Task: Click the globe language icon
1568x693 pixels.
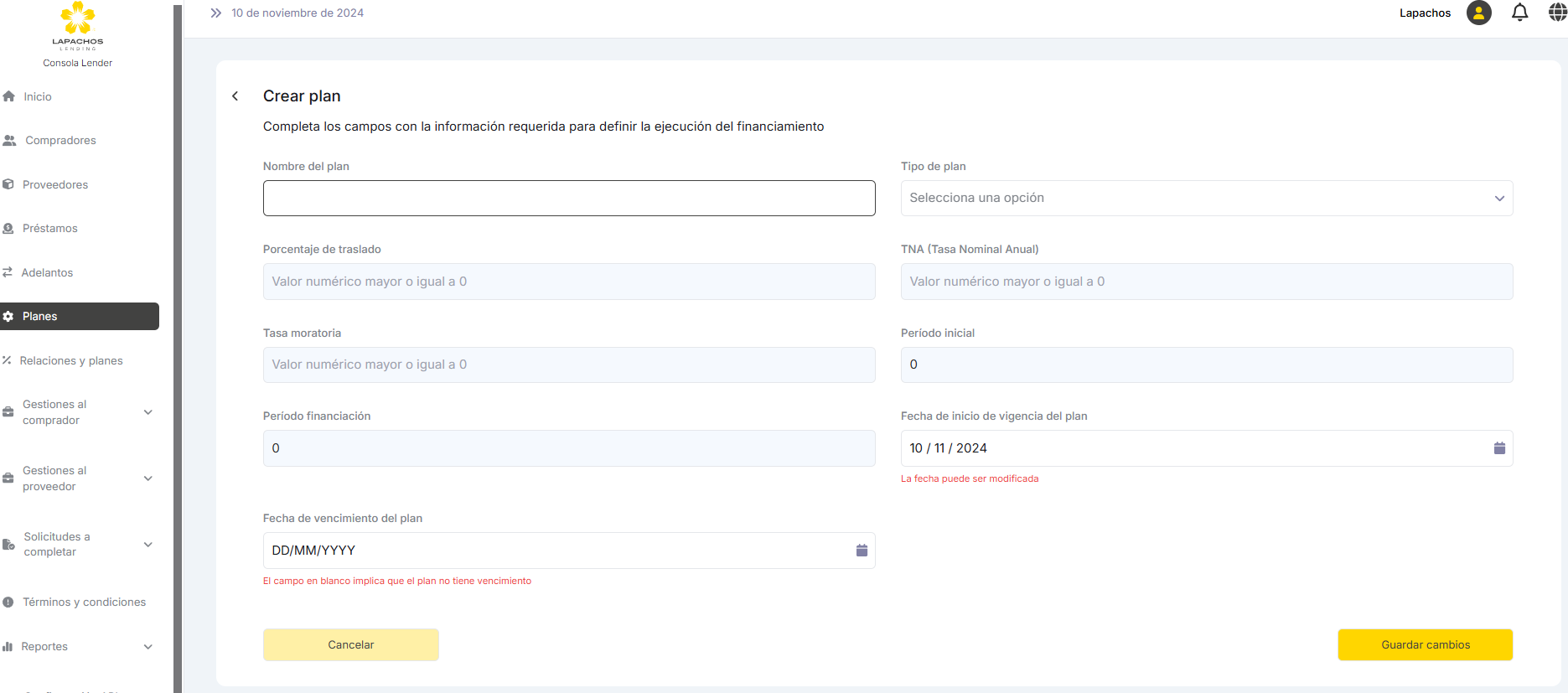Action: [x=1557, y=13]
